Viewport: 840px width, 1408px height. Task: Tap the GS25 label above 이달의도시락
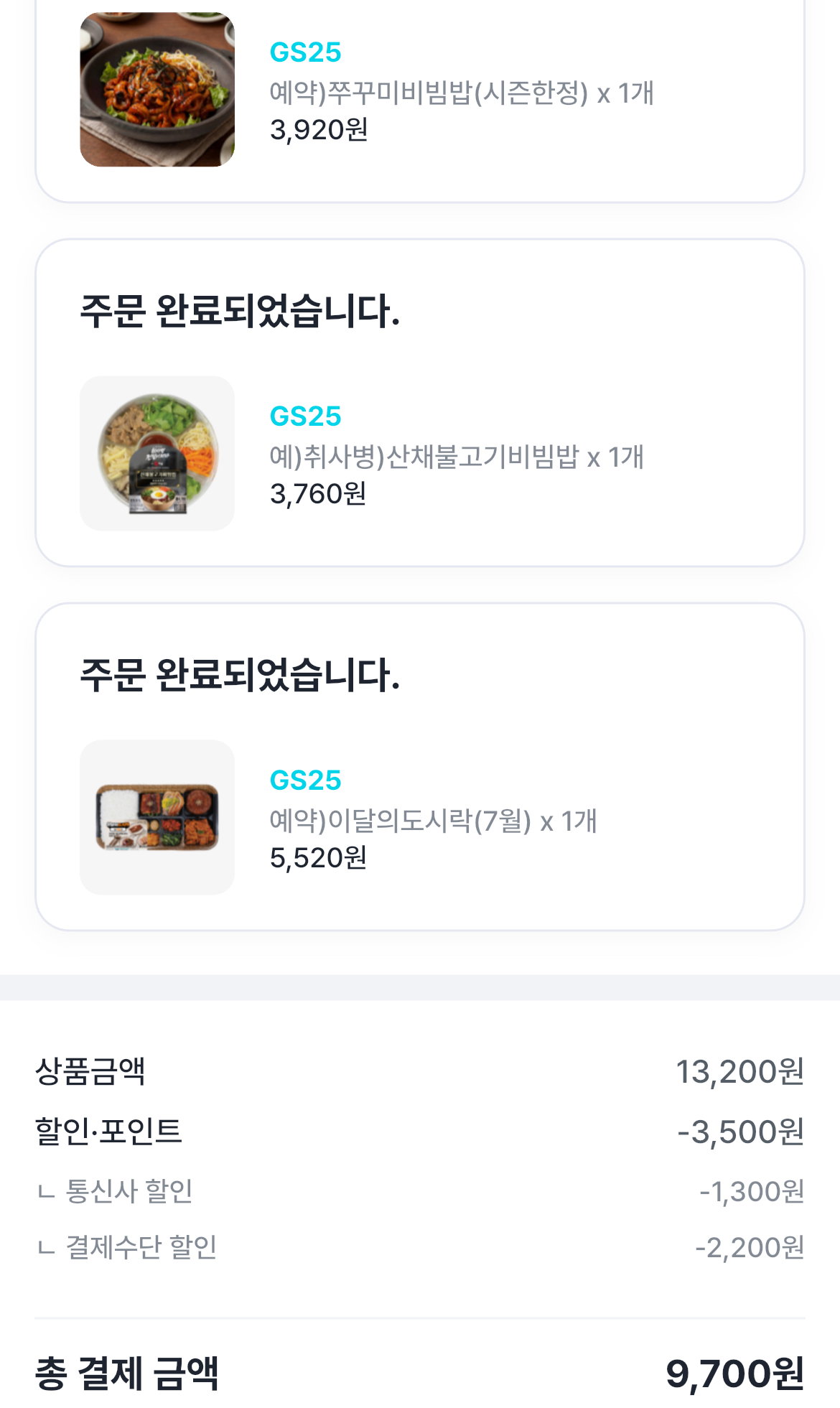click(x=305, y=780)
